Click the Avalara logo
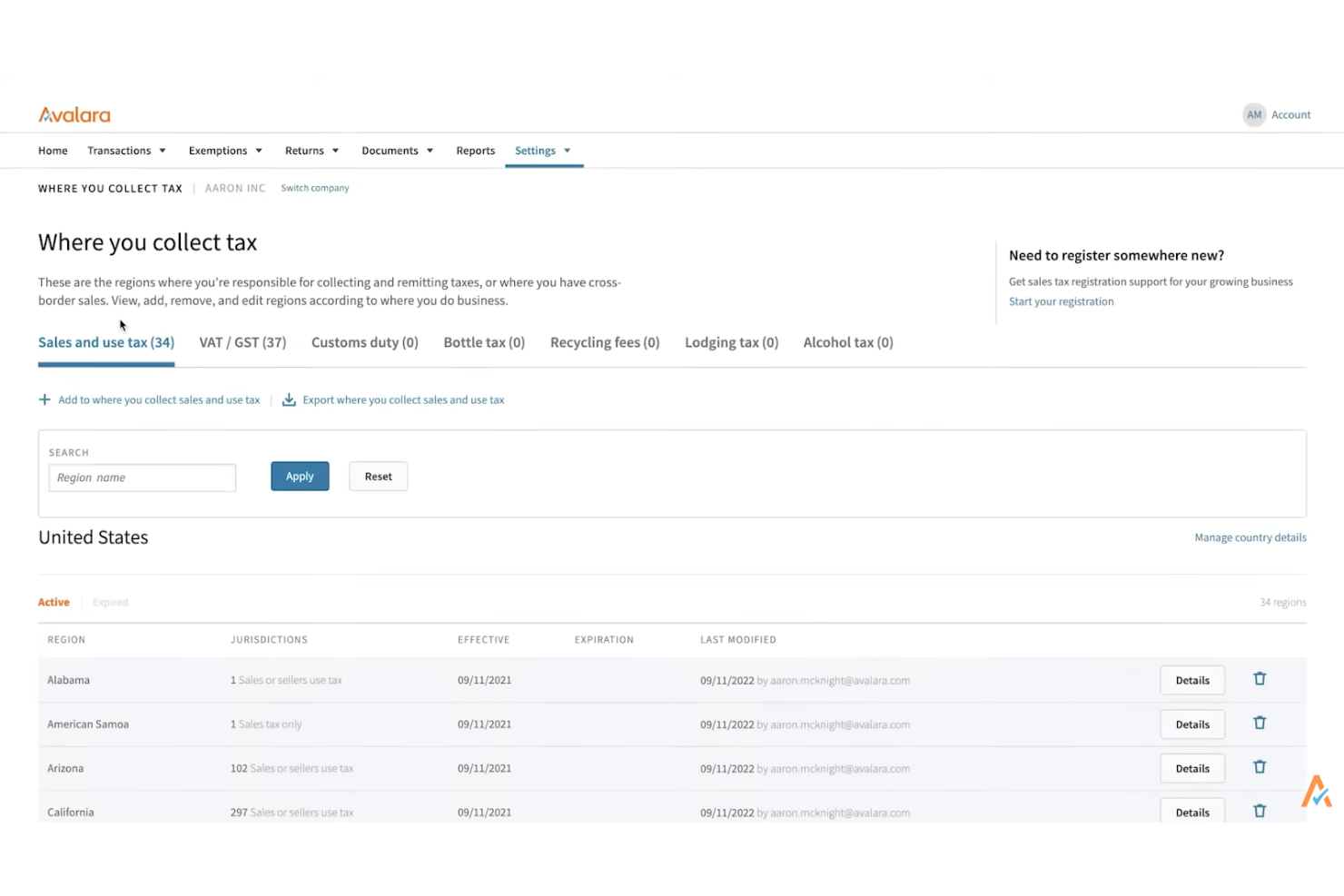1344x896 pixels. coord(74,114)
